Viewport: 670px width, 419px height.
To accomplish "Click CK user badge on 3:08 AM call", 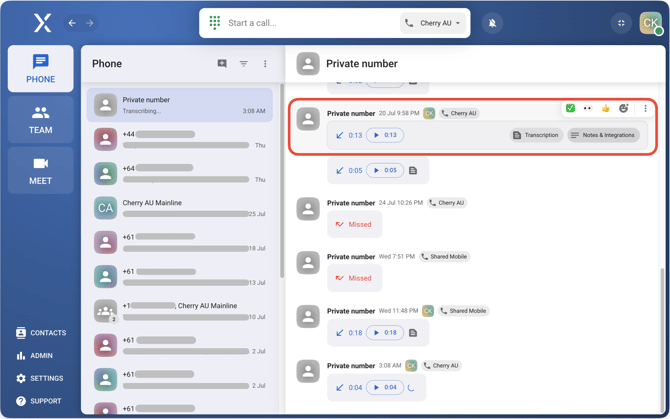I will click(411, 366).
